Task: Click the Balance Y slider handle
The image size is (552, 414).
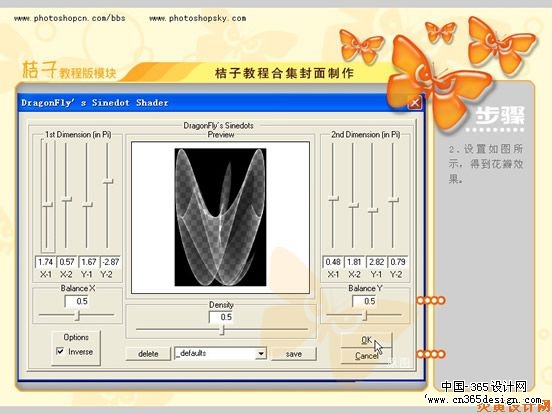Action: pos(365,315)
